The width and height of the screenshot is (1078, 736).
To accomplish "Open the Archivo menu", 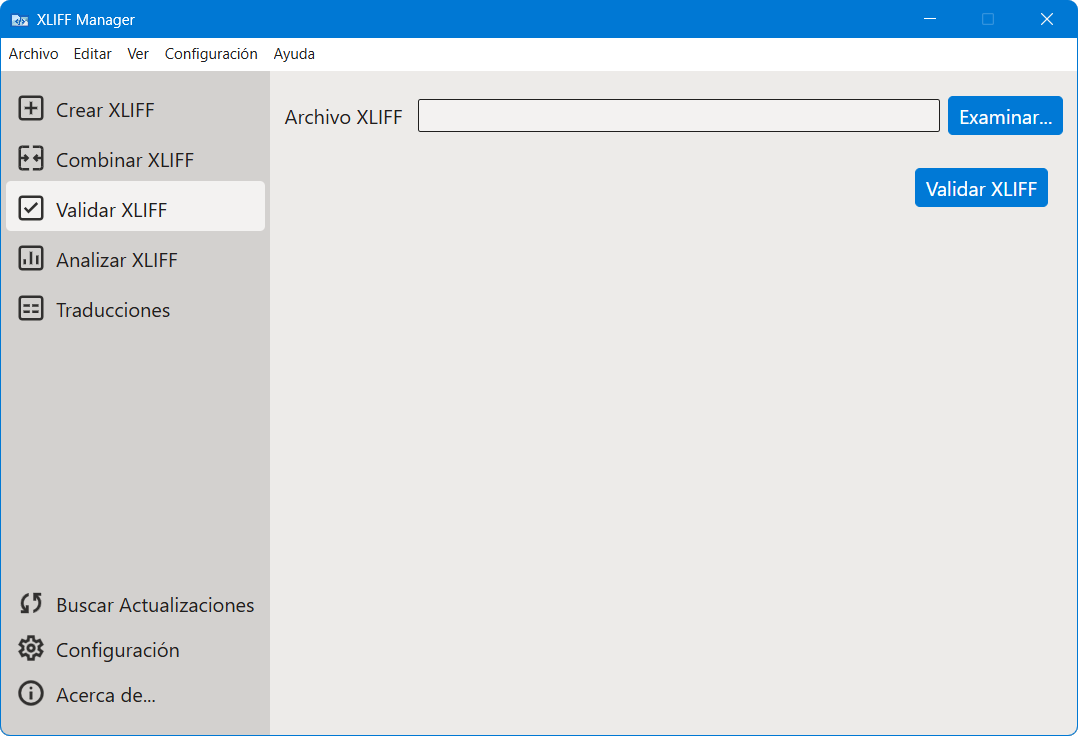I will point(34,54).
